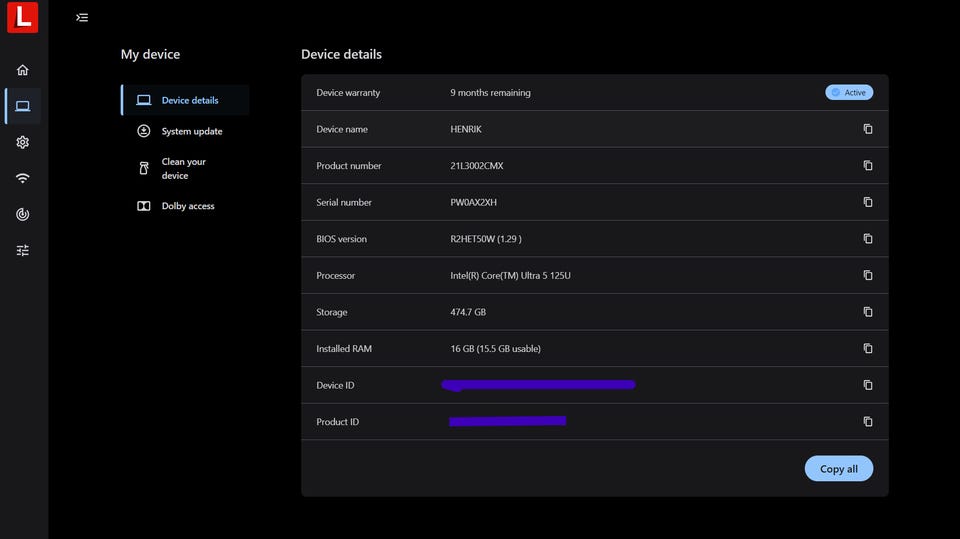The height and width of the screenshot is (539, 960).
Task: Click the Copy all button
Action: click(839, 469)
